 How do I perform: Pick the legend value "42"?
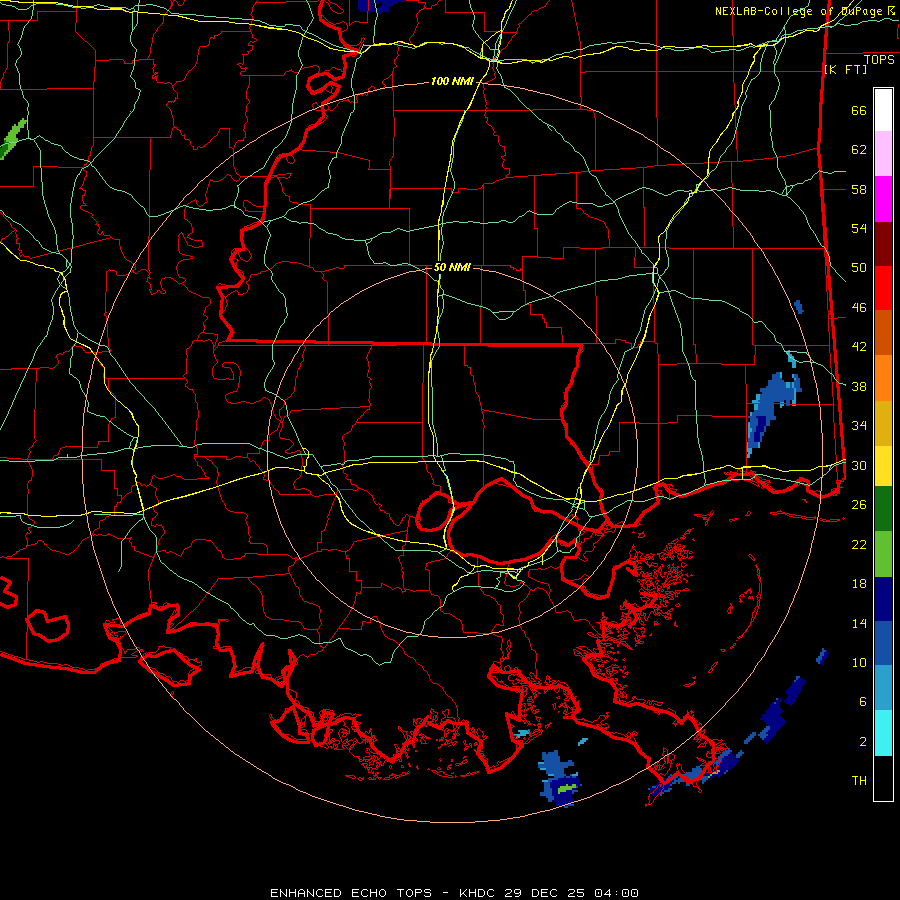pos(859,347)
